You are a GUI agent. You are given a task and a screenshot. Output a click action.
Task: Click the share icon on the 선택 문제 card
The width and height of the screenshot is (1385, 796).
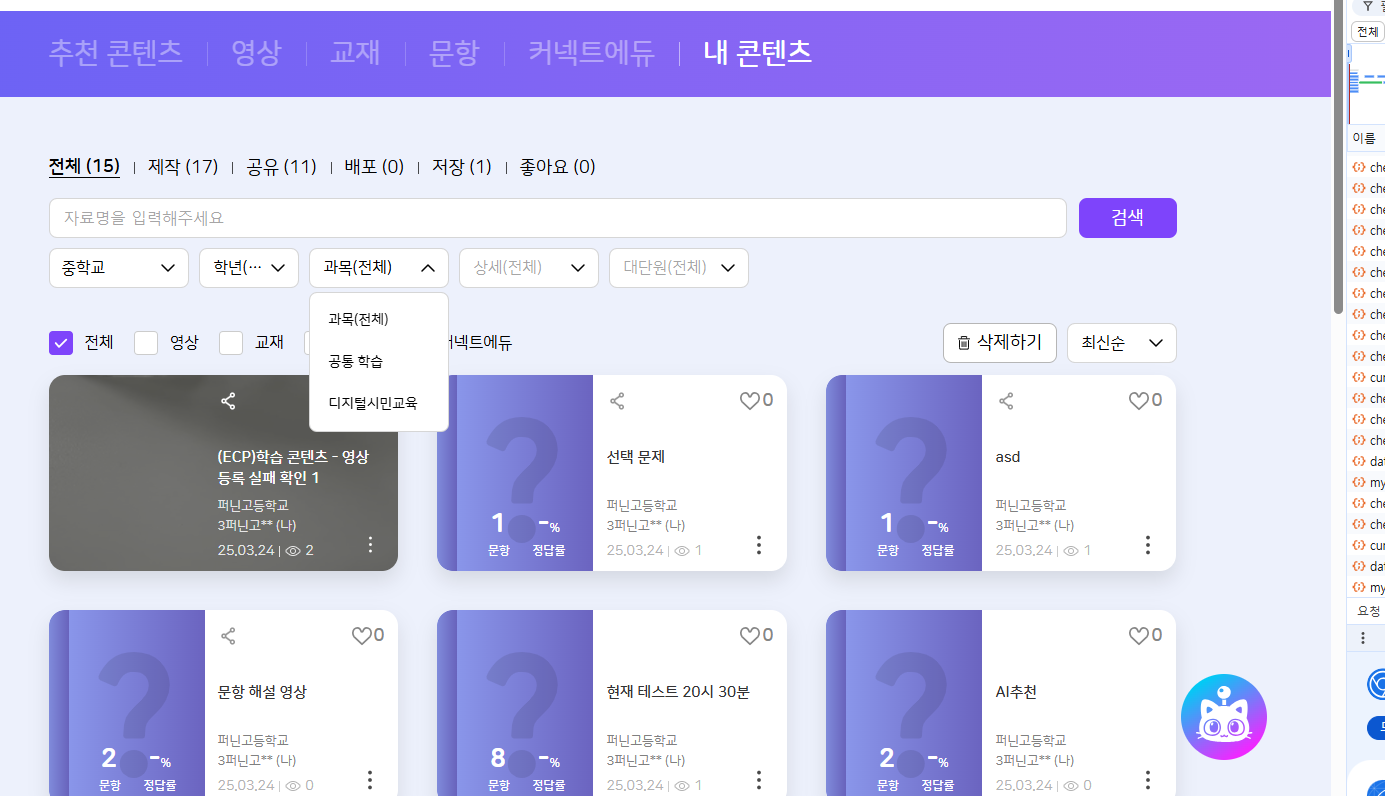[x=617, y=401]
